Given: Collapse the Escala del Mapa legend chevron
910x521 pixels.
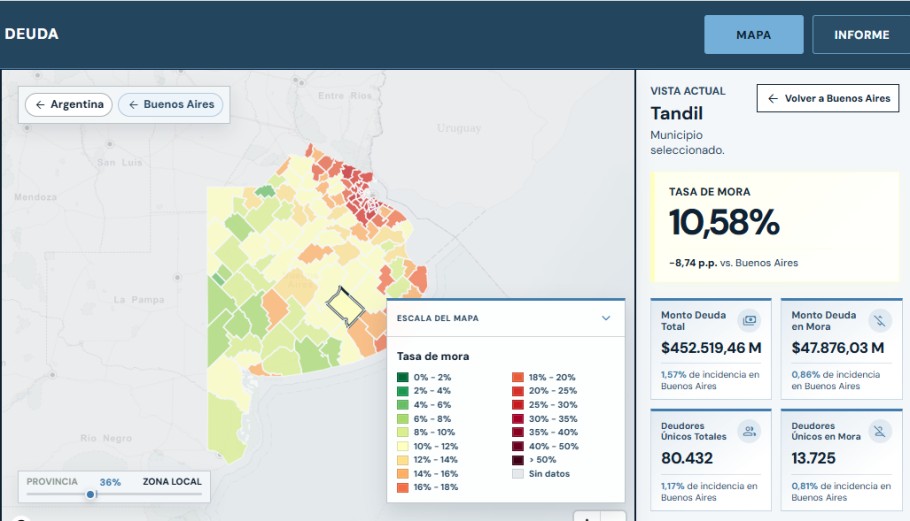Looking at the screenshot, I should point(606,318).
